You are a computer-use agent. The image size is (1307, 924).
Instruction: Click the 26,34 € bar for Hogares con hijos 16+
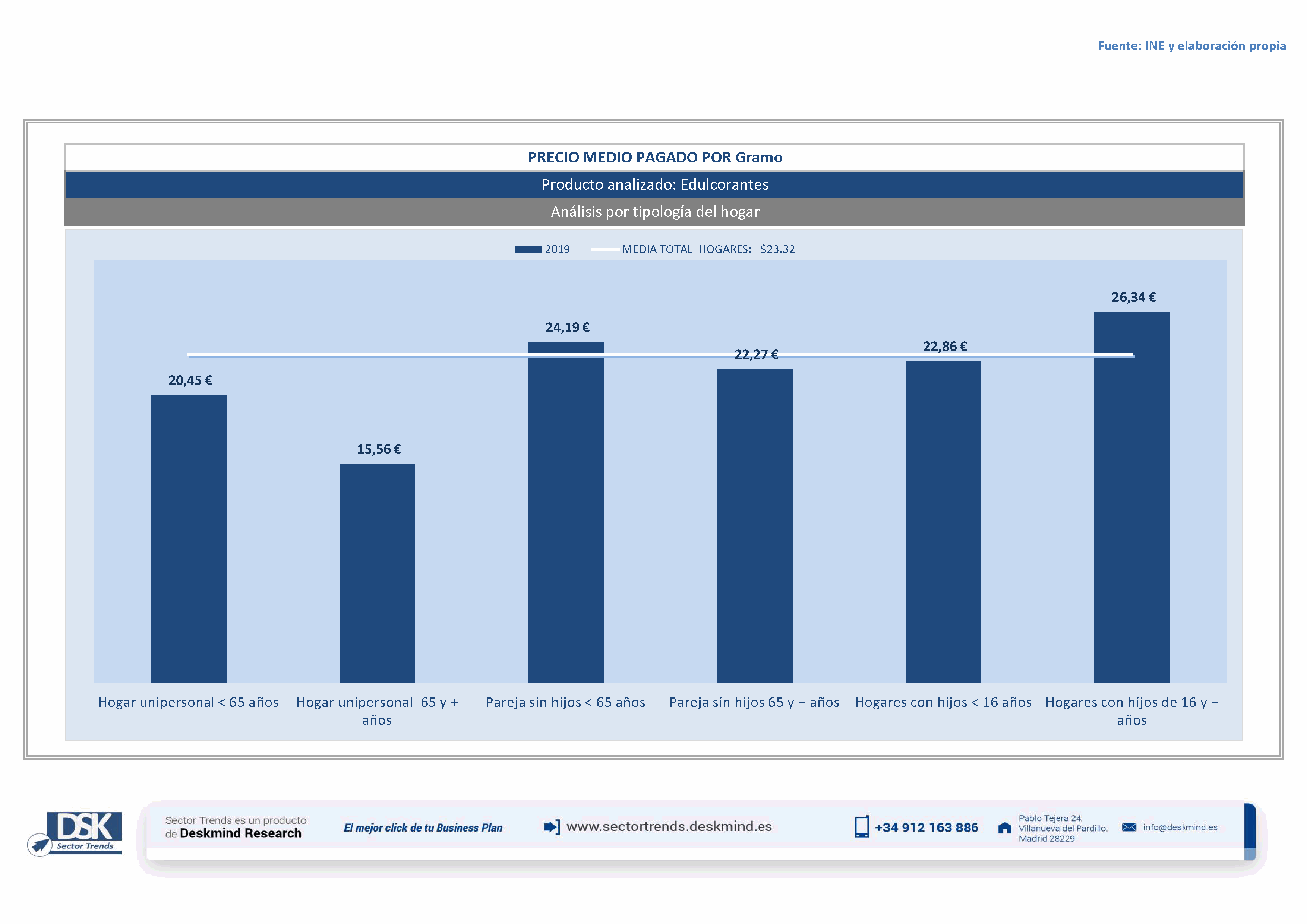(x=1131, y=498)
